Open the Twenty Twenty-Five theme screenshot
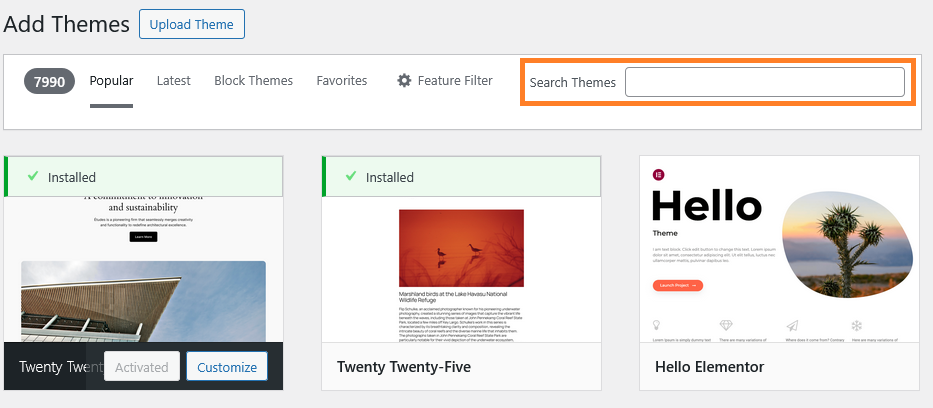Screen dimensions: 933x408 [x=461, y=269]
